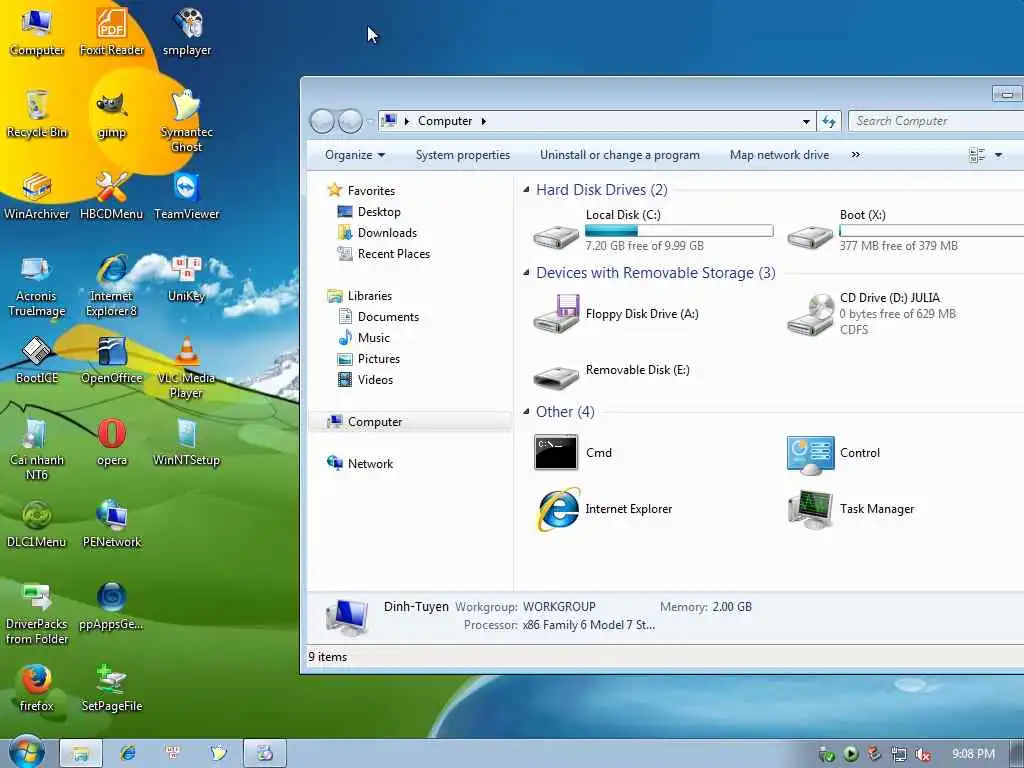Launch opera browser desktop icon
The image size is (1024, 768).
click(112, 443)
